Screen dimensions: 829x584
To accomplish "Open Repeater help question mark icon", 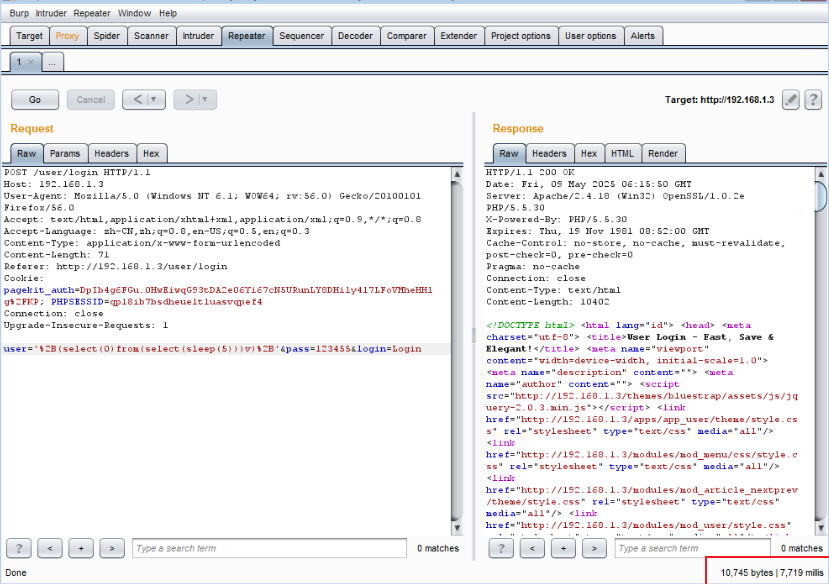I will coord(813,99).
